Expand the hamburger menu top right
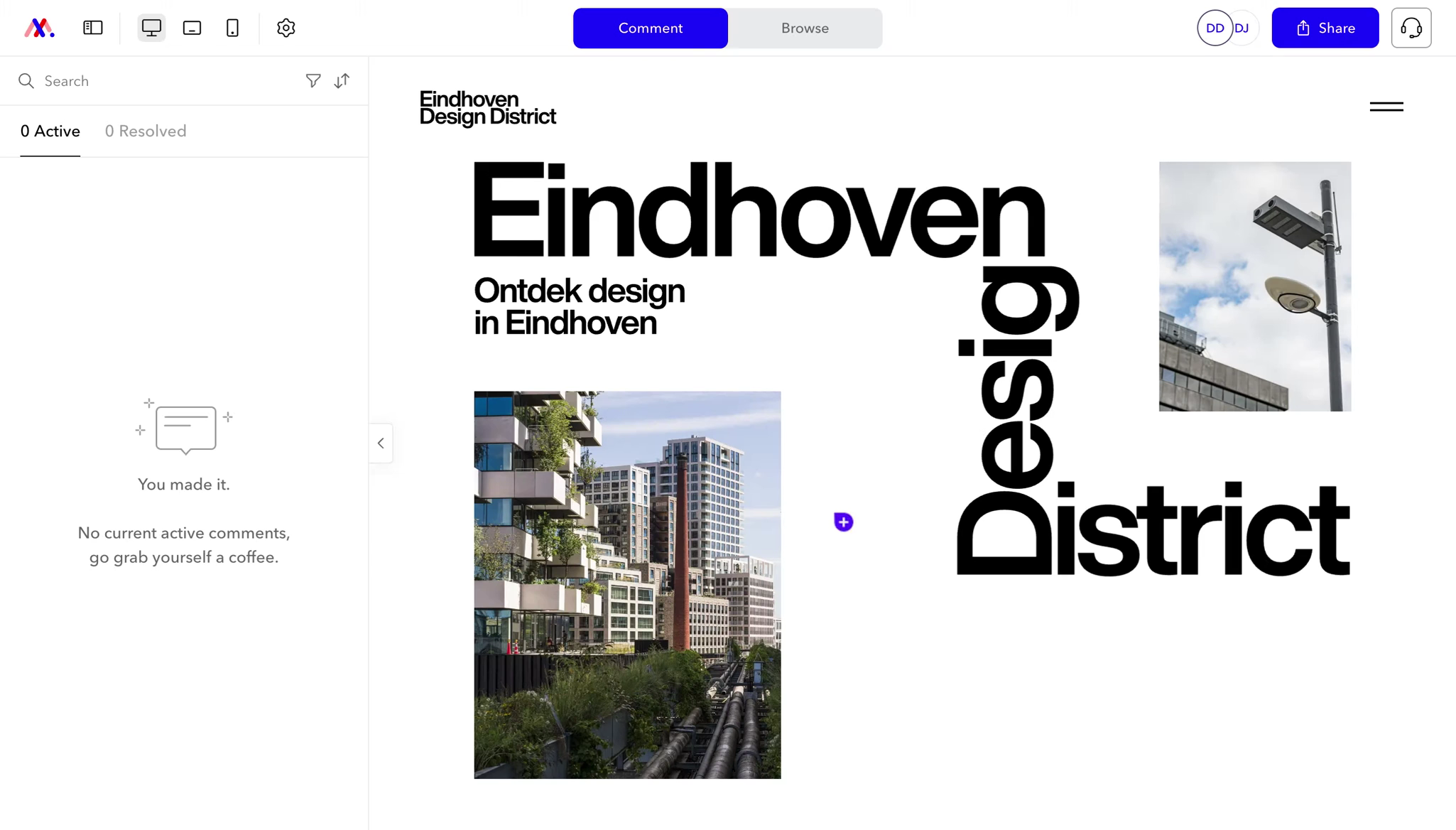Viewport: 1456px width, 830px height. [1386, 107]
